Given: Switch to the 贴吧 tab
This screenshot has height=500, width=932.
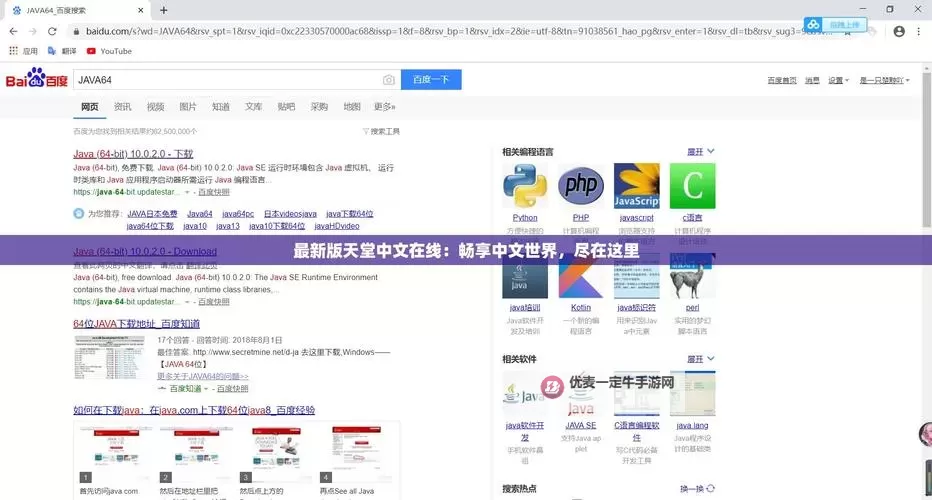Looking at the screenshot, I should tap(286, 107).
